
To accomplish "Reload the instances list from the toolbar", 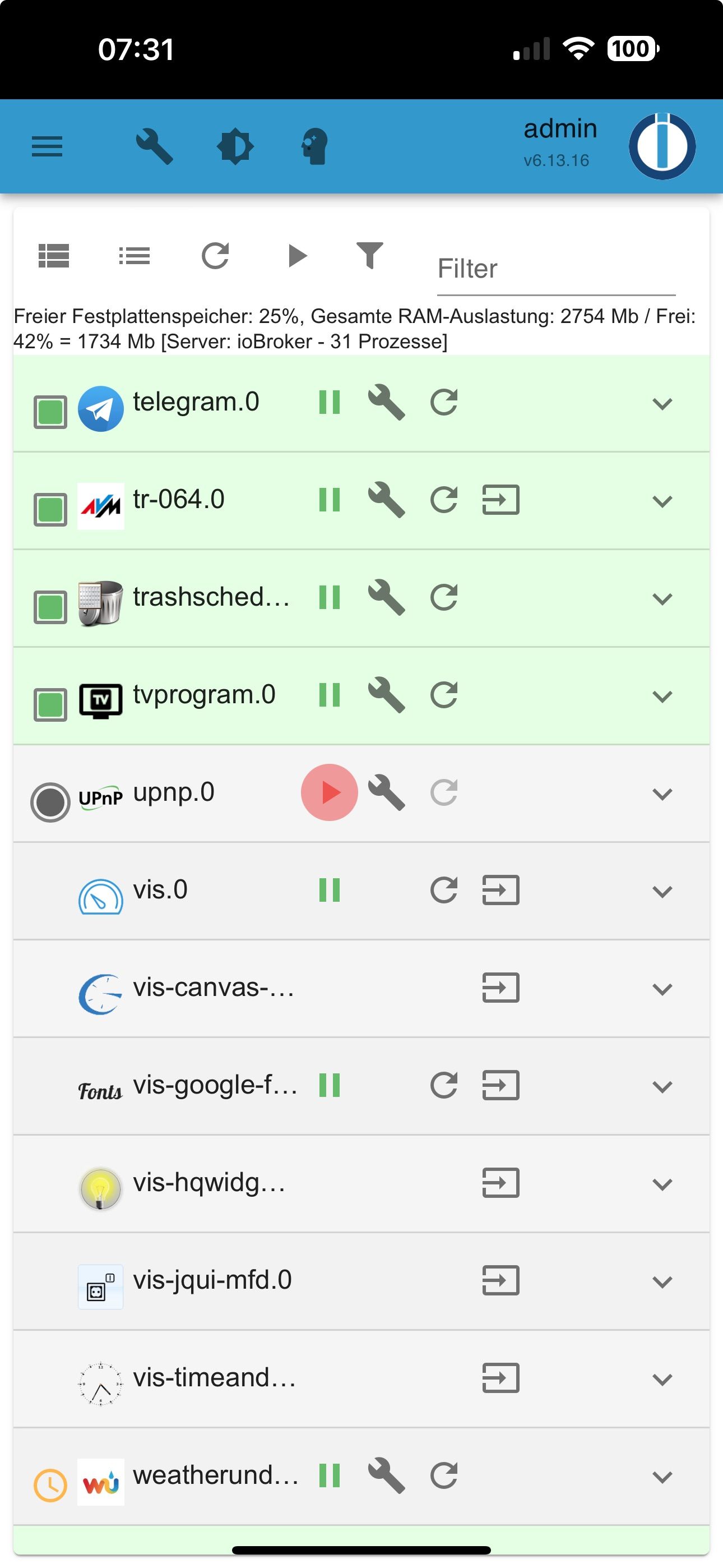I will [215, 256].
